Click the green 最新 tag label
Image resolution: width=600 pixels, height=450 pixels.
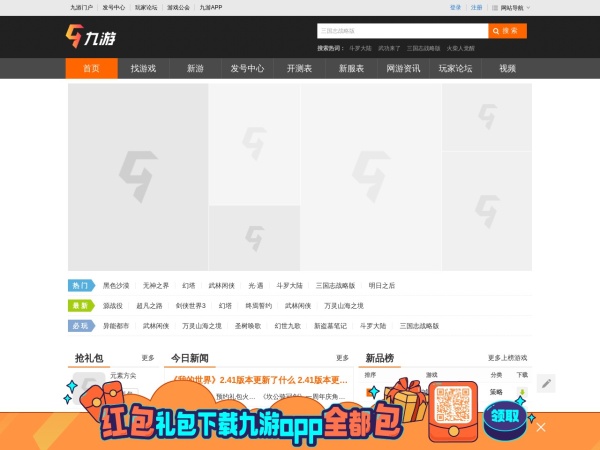[x=79, y=305]
